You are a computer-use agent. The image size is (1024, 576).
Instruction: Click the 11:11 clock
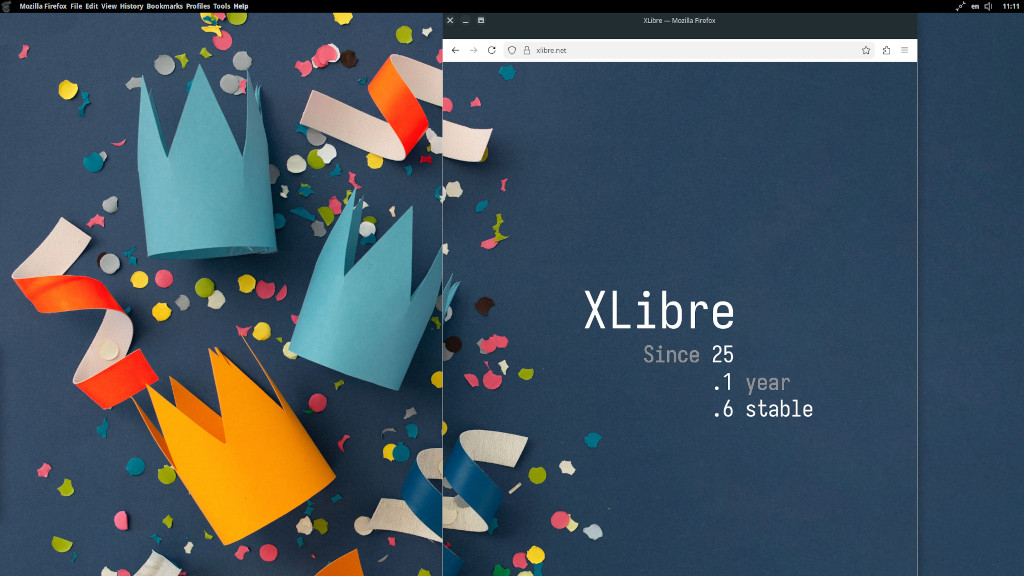click(x=1010, y=7)
